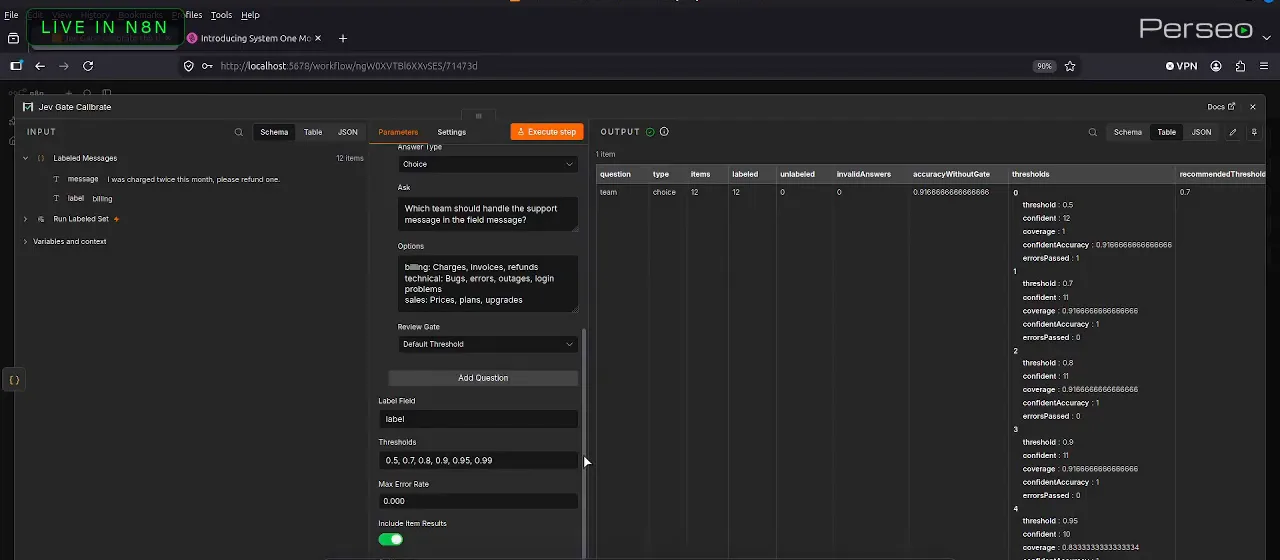
Task: Open the Review Gate Default Threshold dropdown
Action: click(487, 344)
